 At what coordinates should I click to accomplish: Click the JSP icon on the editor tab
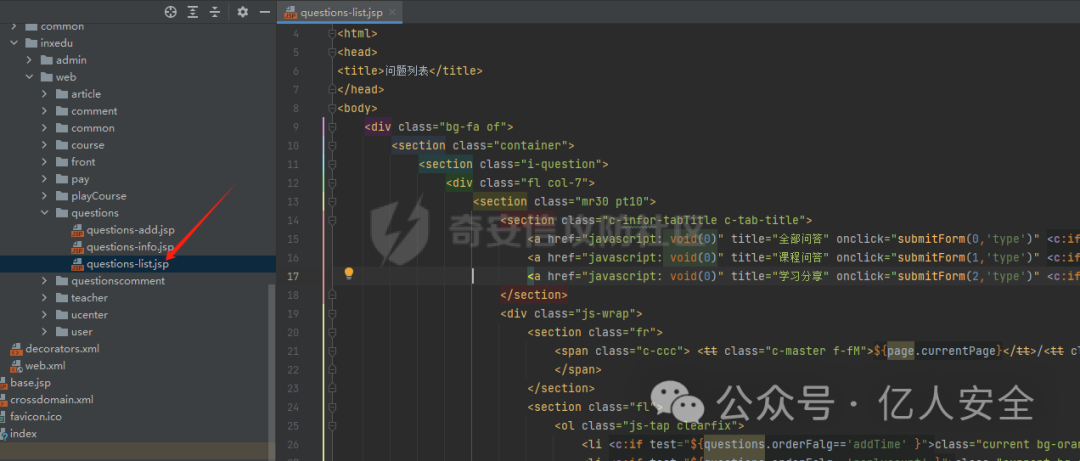291,12
